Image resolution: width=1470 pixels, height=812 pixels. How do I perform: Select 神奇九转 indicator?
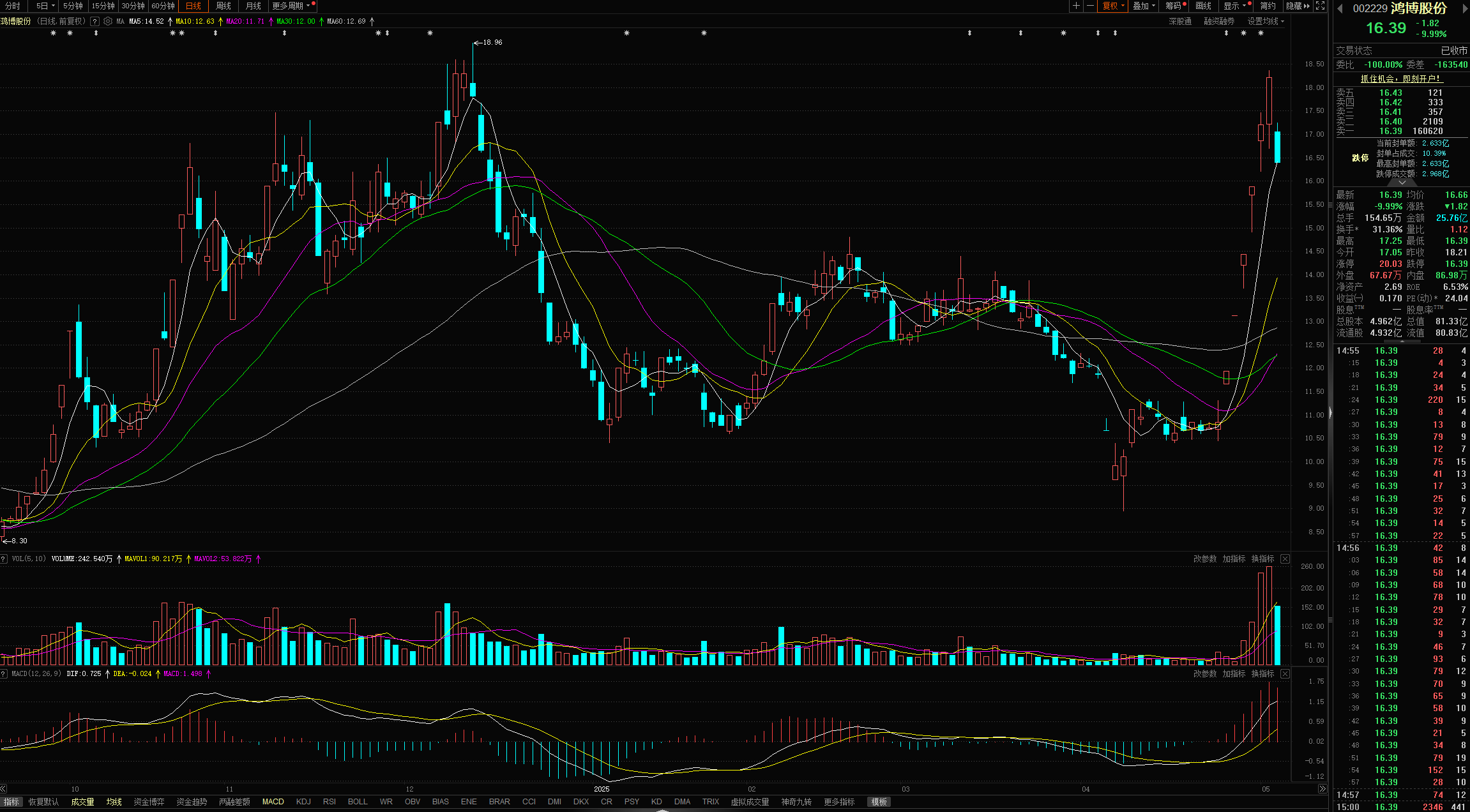pyautogui.click(x=796, y=802)
